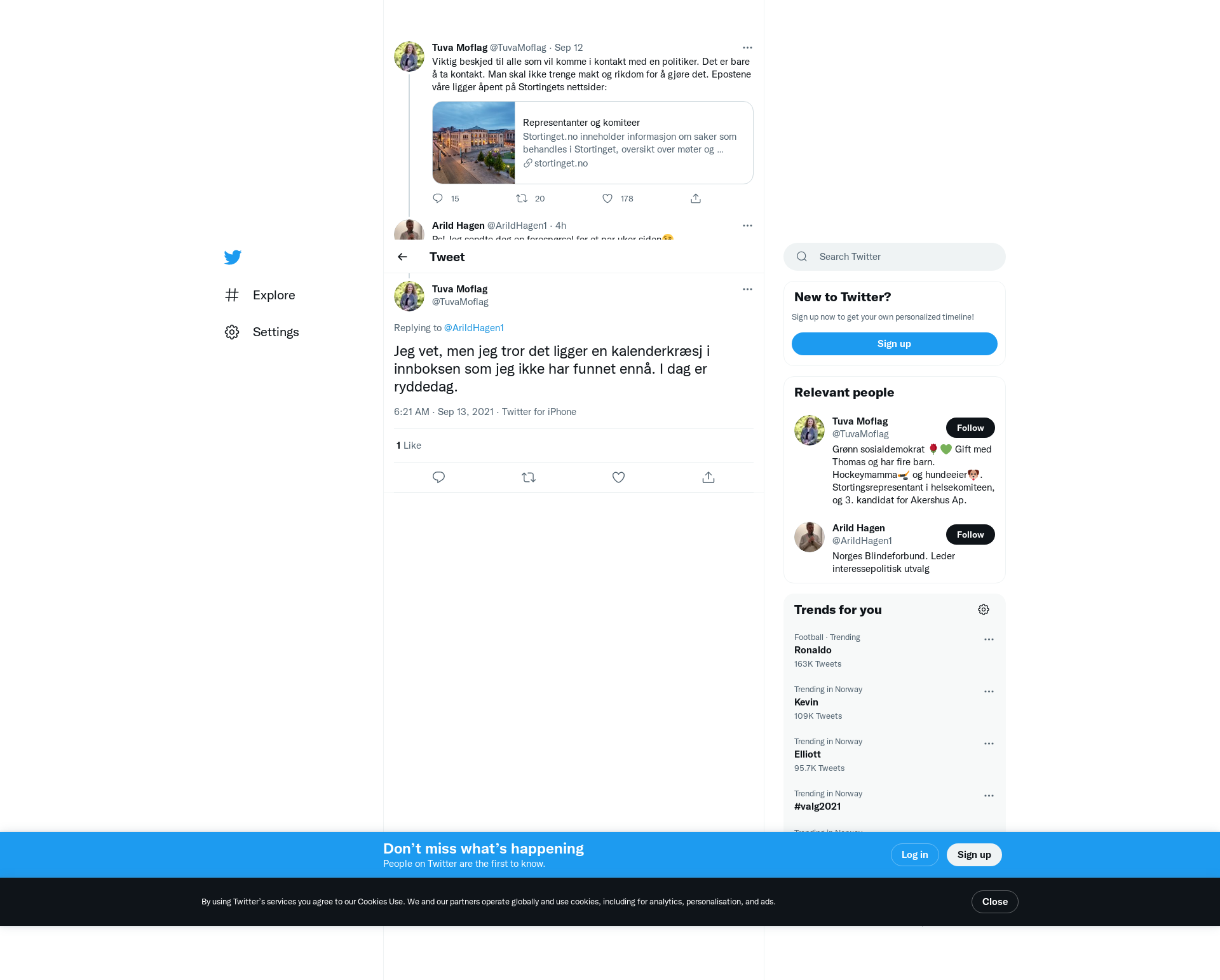
Task: Open replies on the Sep 12 tweet (15)
Action: click(445, 198)
